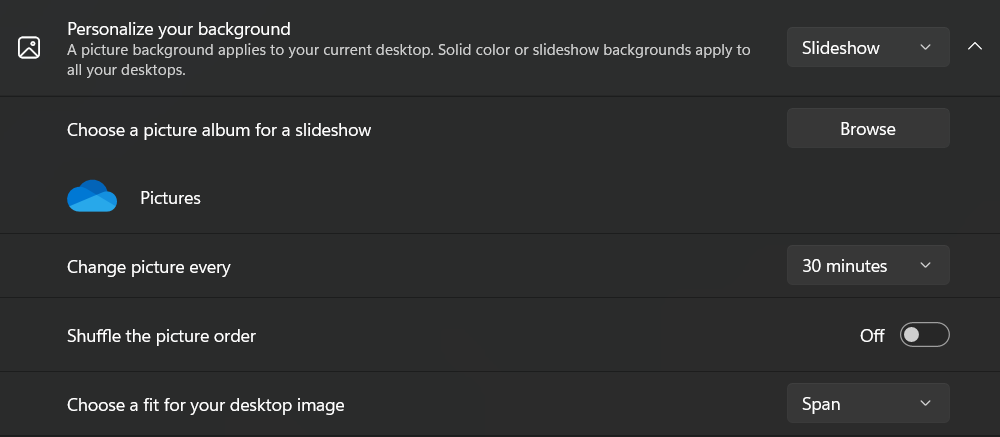Click the Choose a picture album label
The image size is (1000, 437).
219,130
